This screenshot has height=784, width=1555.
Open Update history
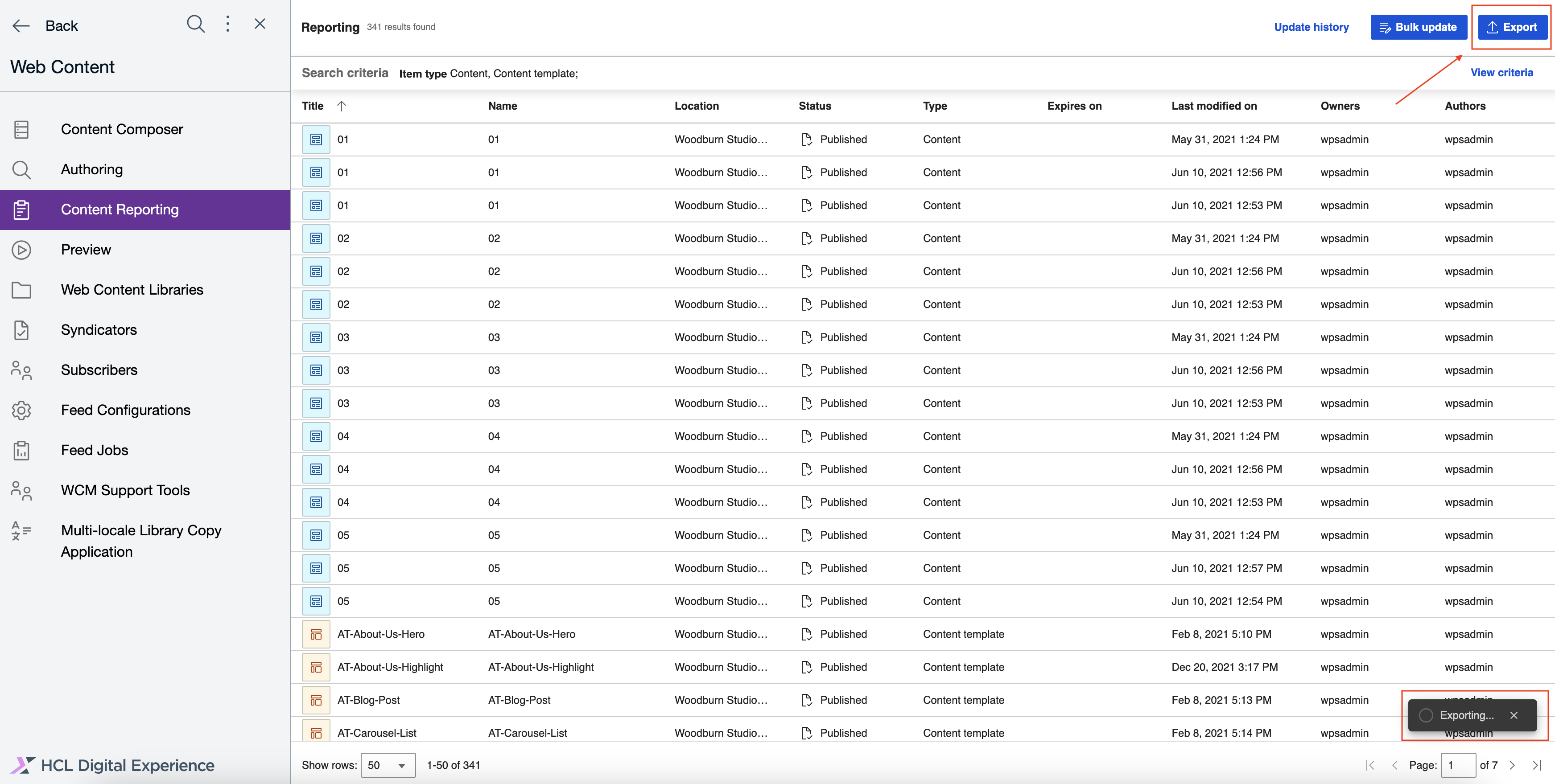click(x=1311, y=27)
